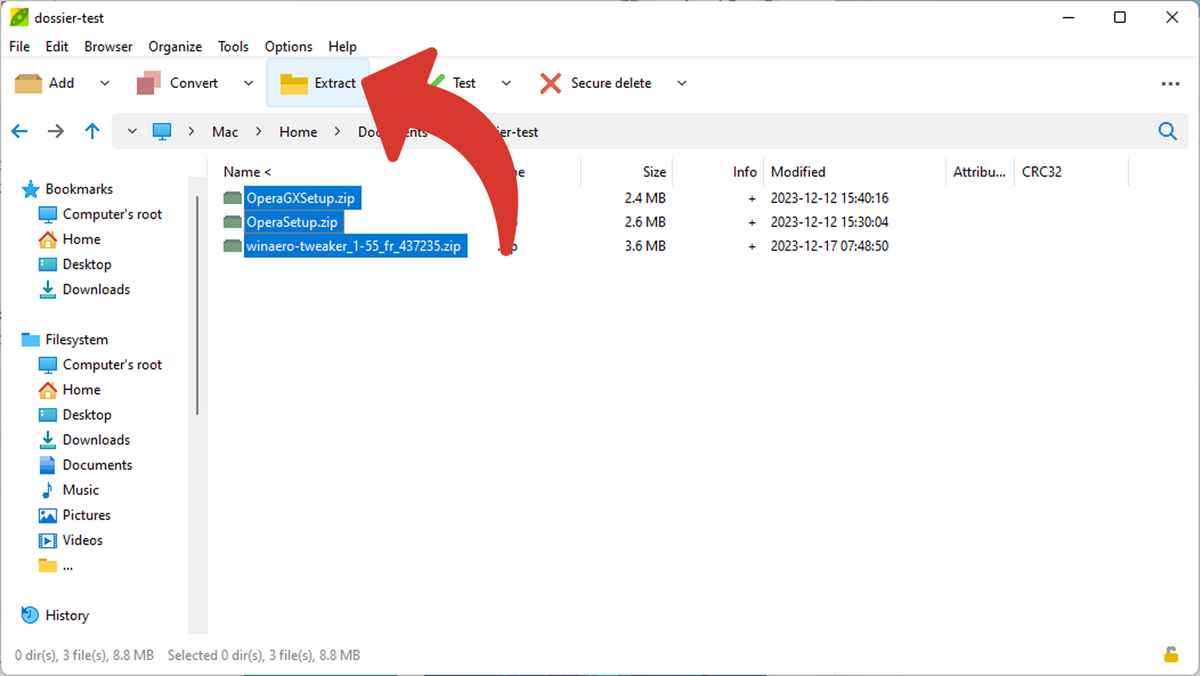Open the Options menu
The width and height of the screenshot is (1200, 676).
tap(288, 46)
